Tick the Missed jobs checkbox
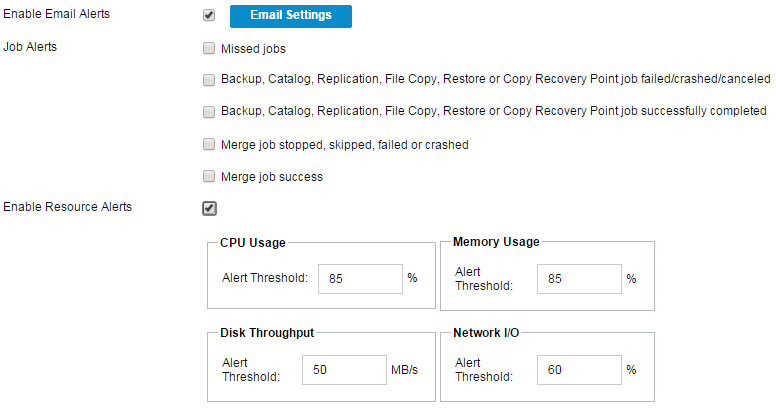The width and height of the screenshot is (776, 409). [209, 48]
